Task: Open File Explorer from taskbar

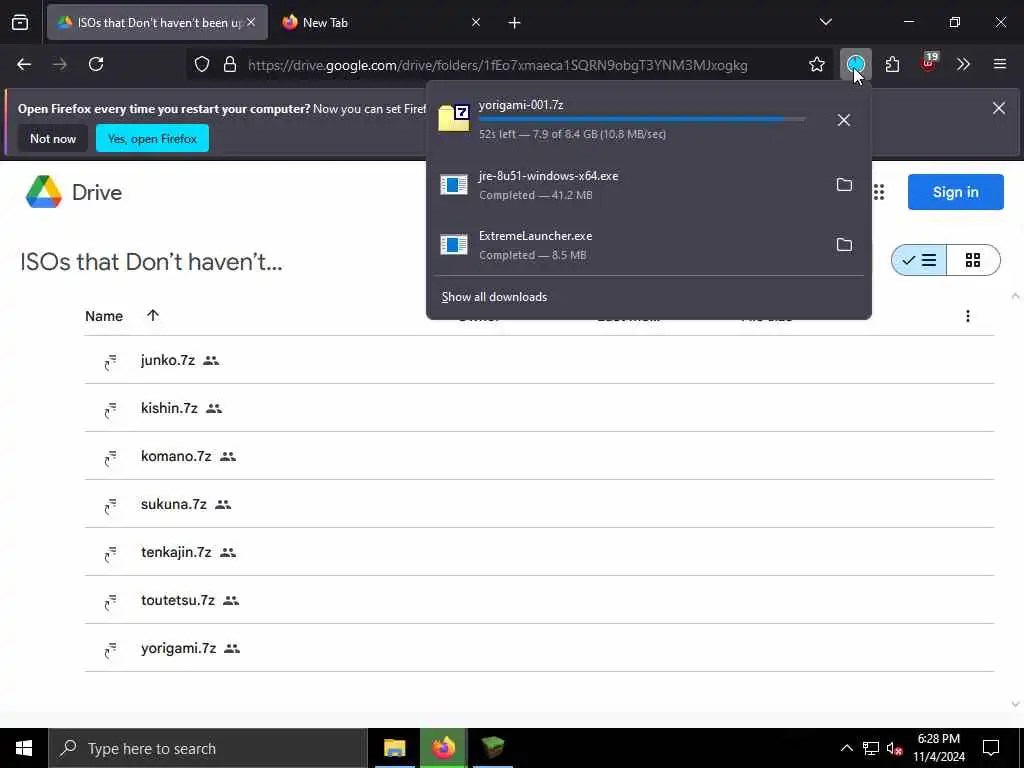Action: 394,748
